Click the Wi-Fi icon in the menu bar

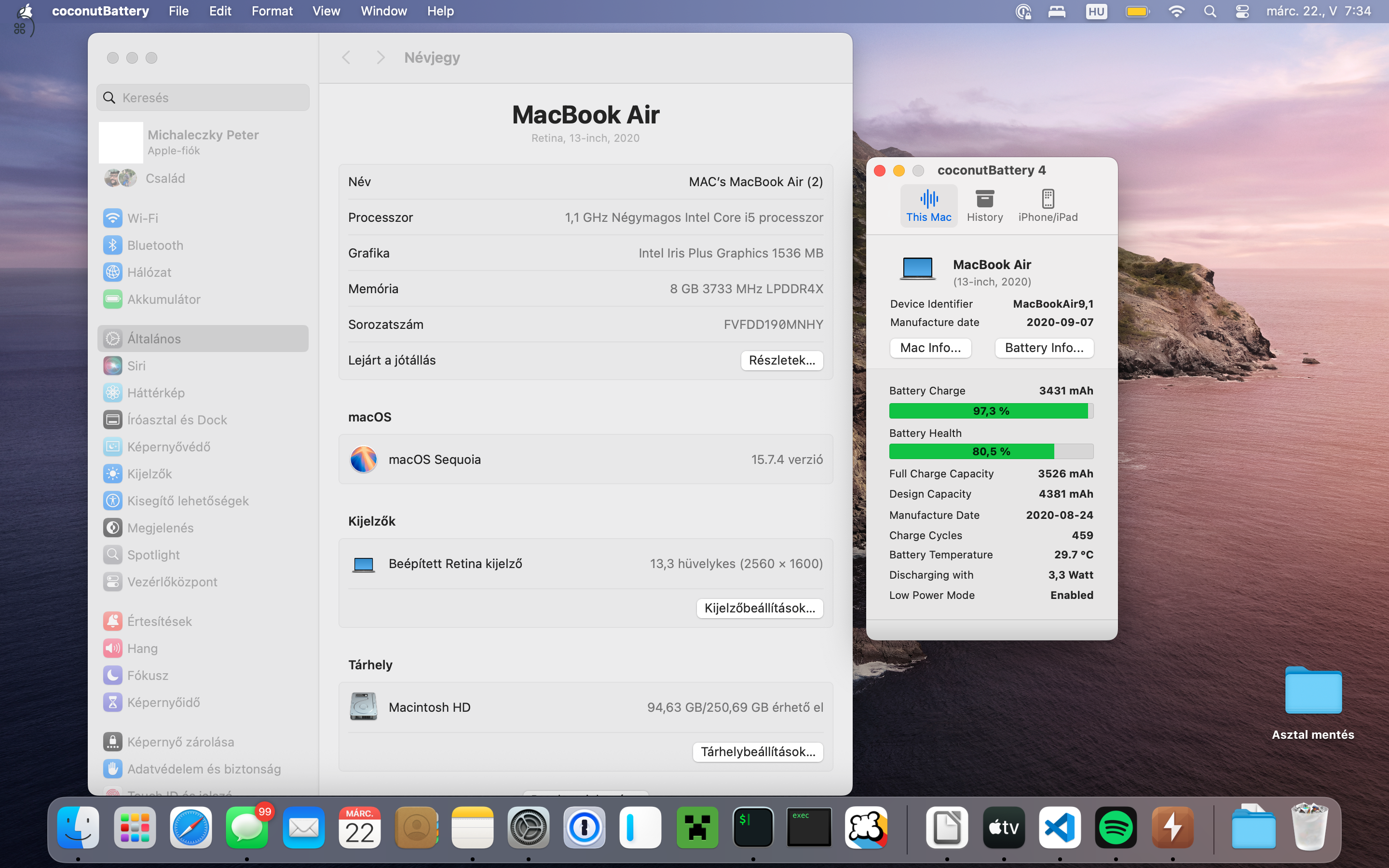click(1178, 11)
